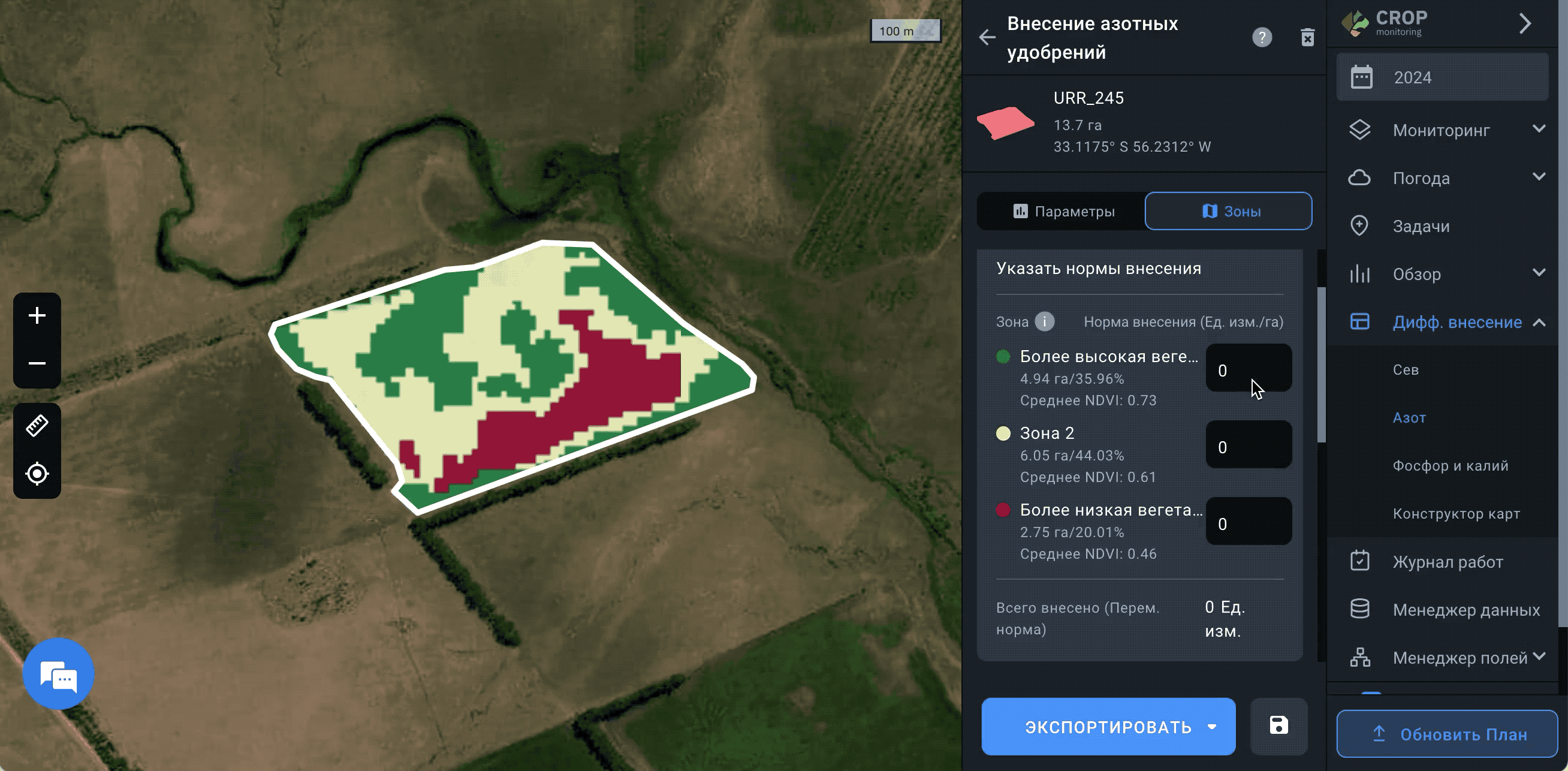Image resolution: width=1568 pixels, height=771 pixels.
Task: Switch to the Параметры tab
Action: click(1063, 211)
